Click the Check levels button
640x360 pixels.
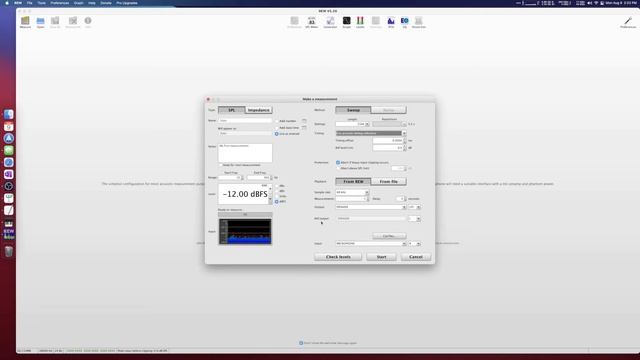(x=338, y=257)
